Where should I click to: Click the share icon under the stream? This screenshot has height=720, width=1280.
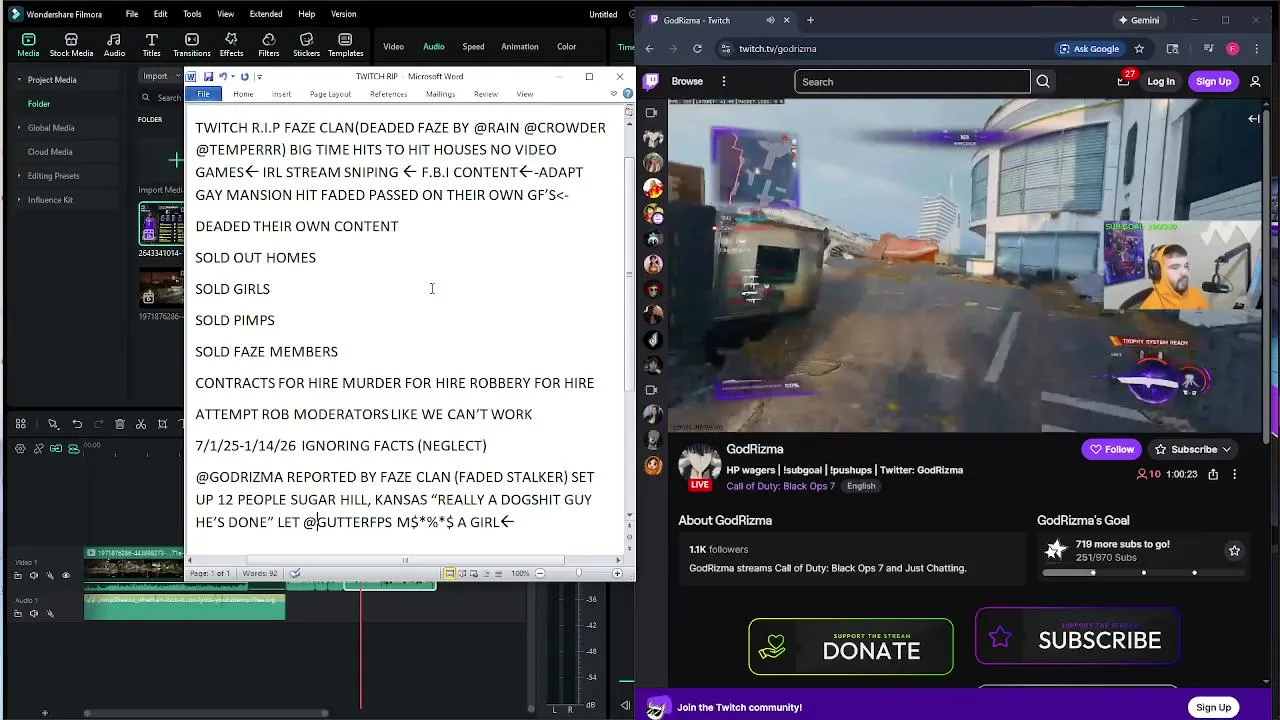[x=1213, y=474]
